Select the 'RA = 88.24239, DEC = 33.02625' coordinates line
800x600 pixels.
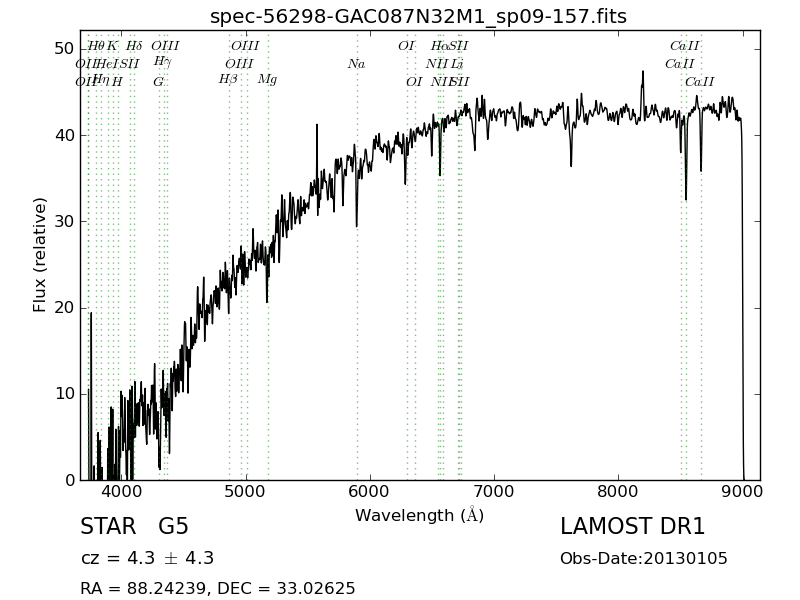218,588
